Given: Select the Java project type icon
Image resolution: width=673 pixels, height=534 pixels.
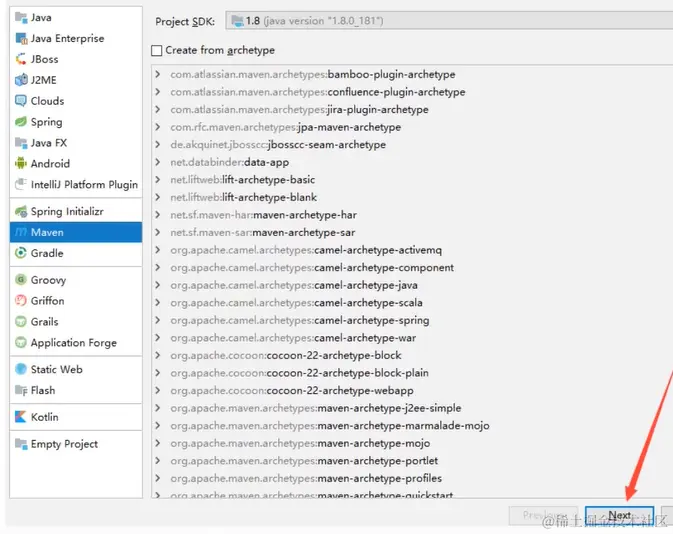Looking at the screenshot, I should pos(21,18).
